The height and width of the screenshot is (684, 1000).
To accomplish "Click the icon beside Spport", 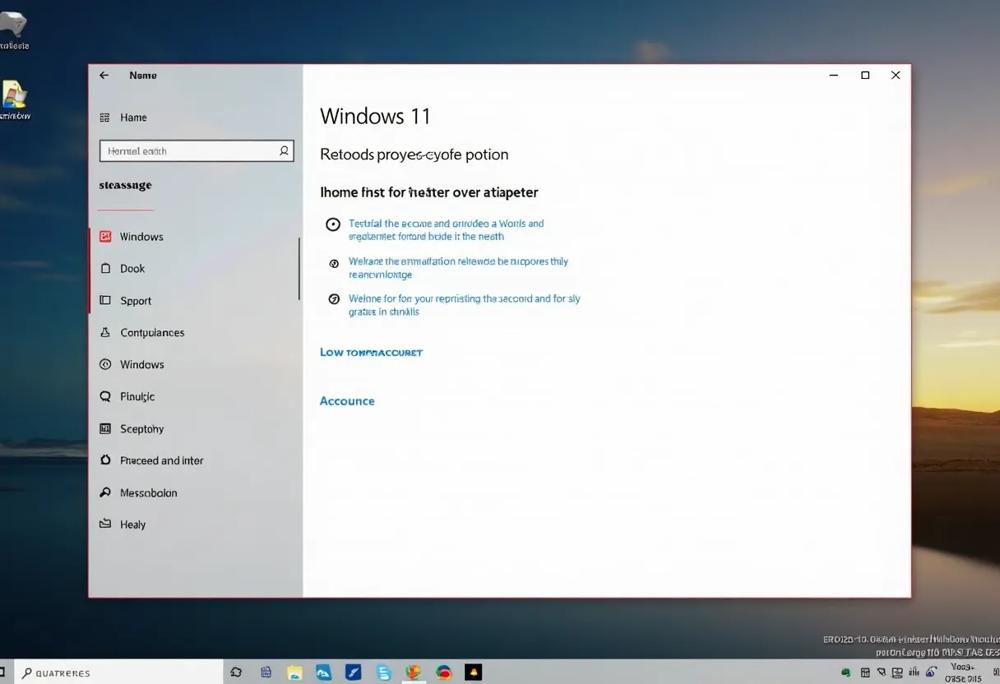I will coord(105,300).
